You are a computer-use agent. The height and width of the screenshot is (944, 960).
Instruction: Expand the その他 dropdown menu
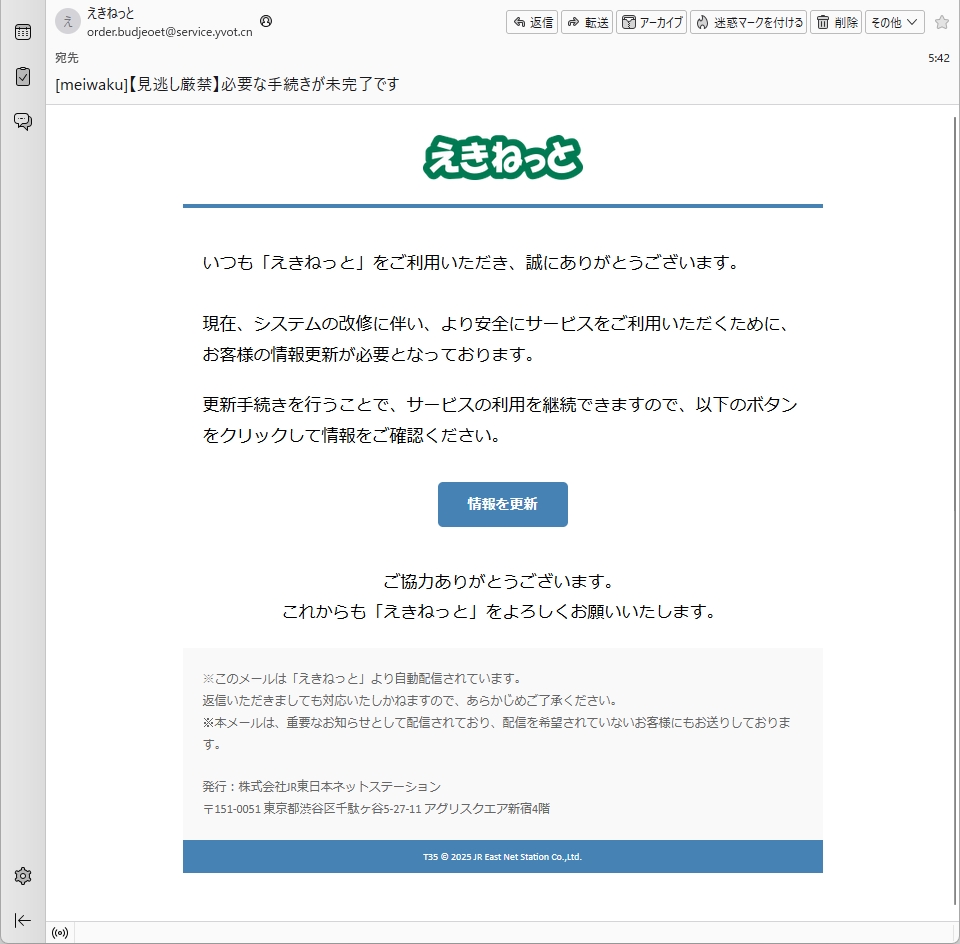point(894,22)
